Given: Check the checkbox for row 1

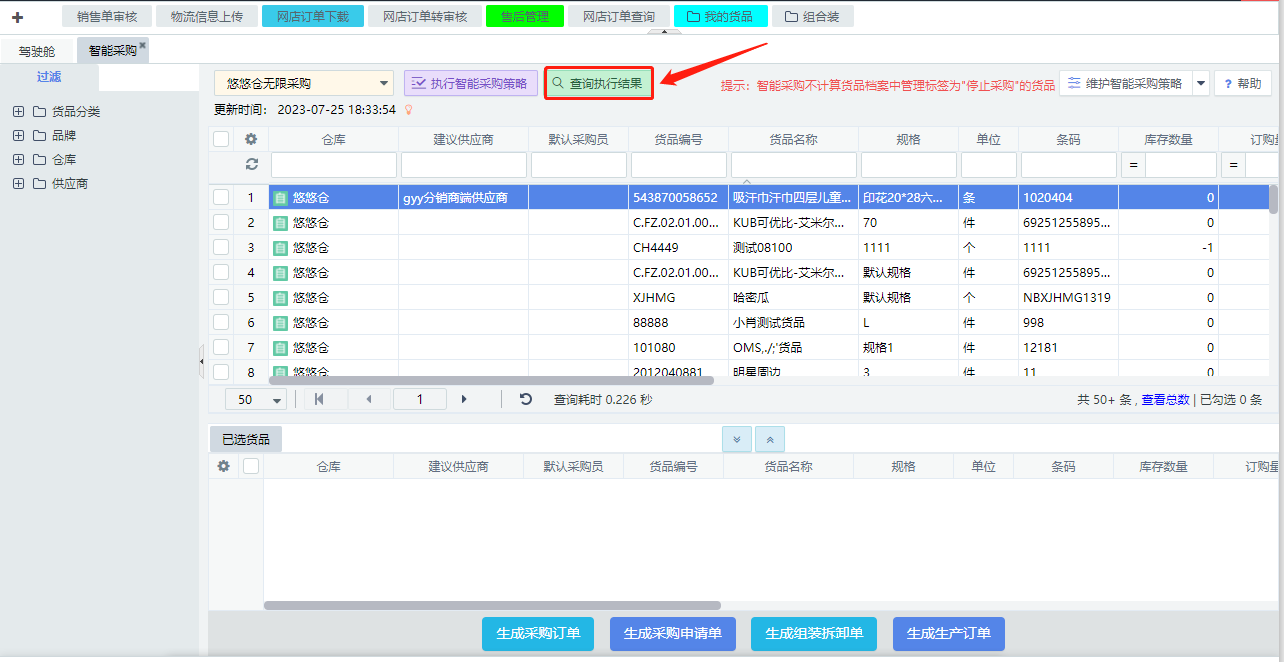Looking at the screenshot, I should (221, 198).
